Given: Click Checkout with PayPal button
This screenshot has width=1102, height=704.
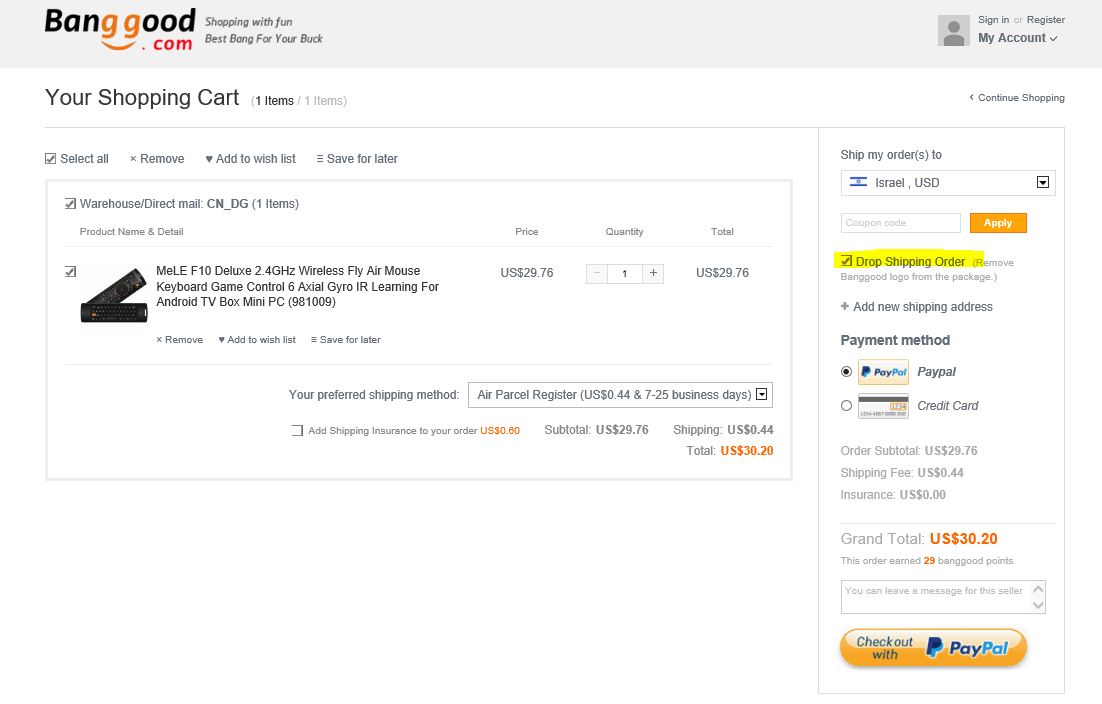Looking at the screenshot, I should point(932,648).
